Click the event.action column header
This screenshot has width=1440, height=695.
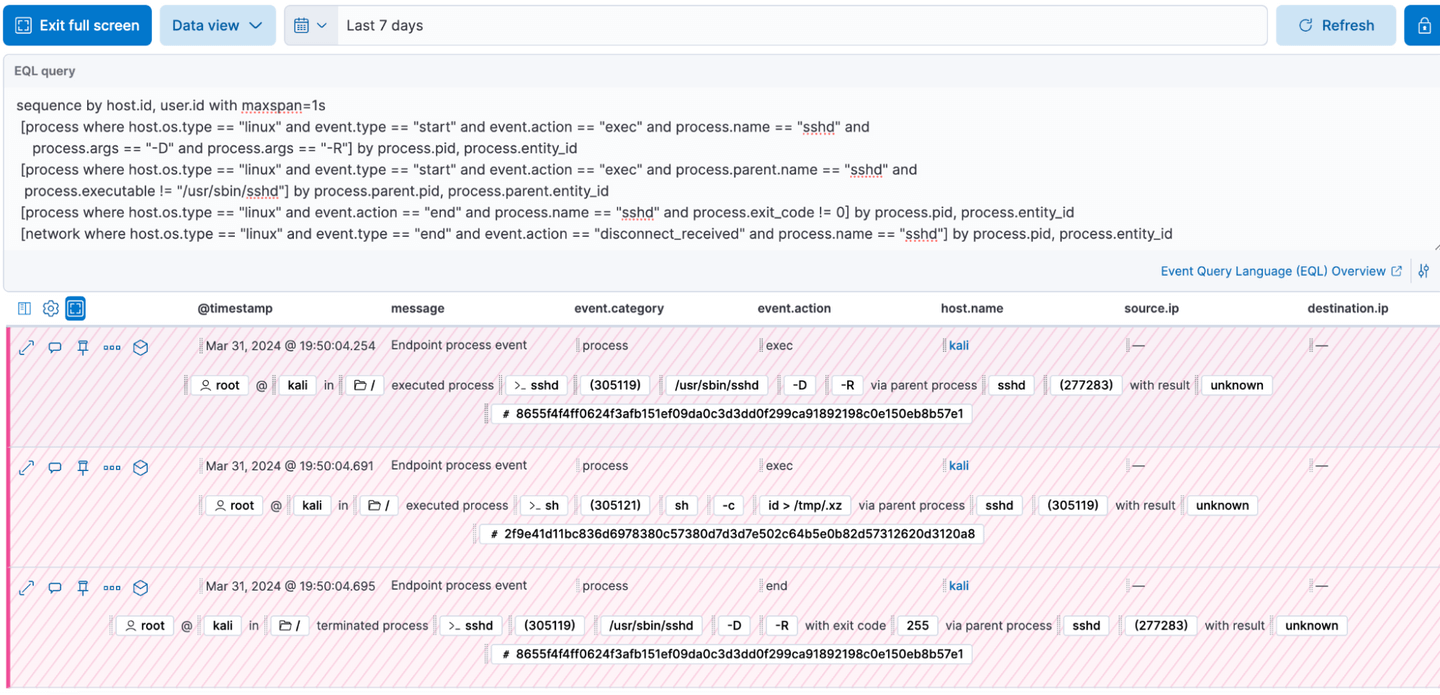tap(794, 309)
